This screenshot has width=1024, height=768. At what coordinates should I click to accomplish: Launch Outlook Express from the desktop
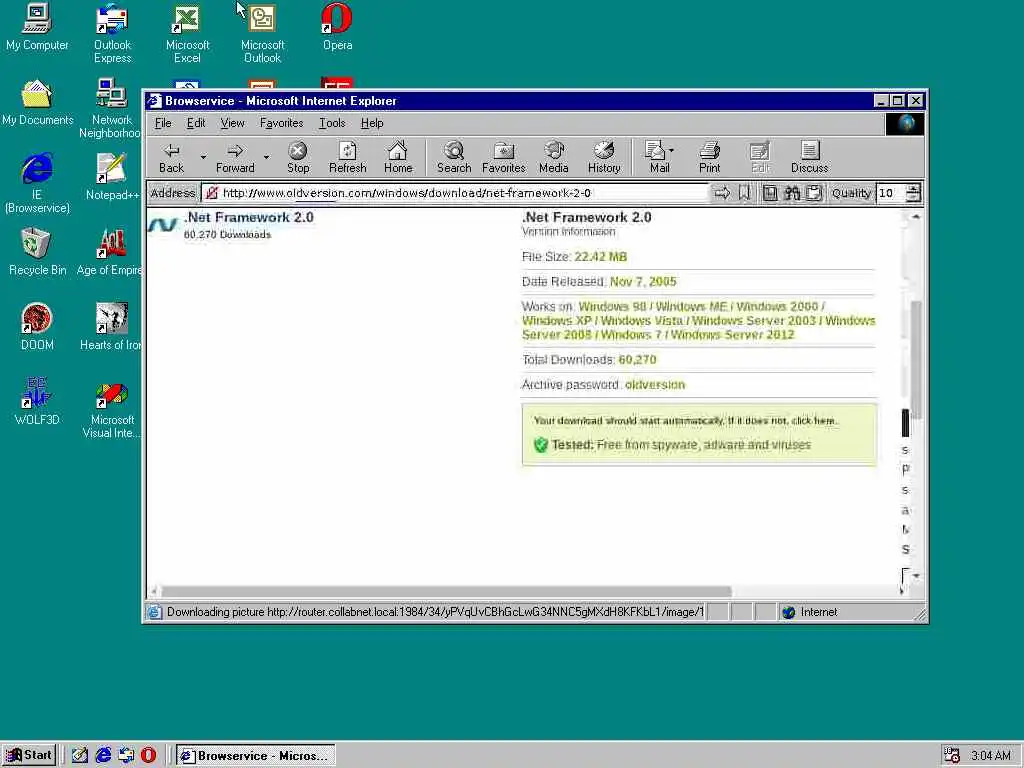pos(112,33)
